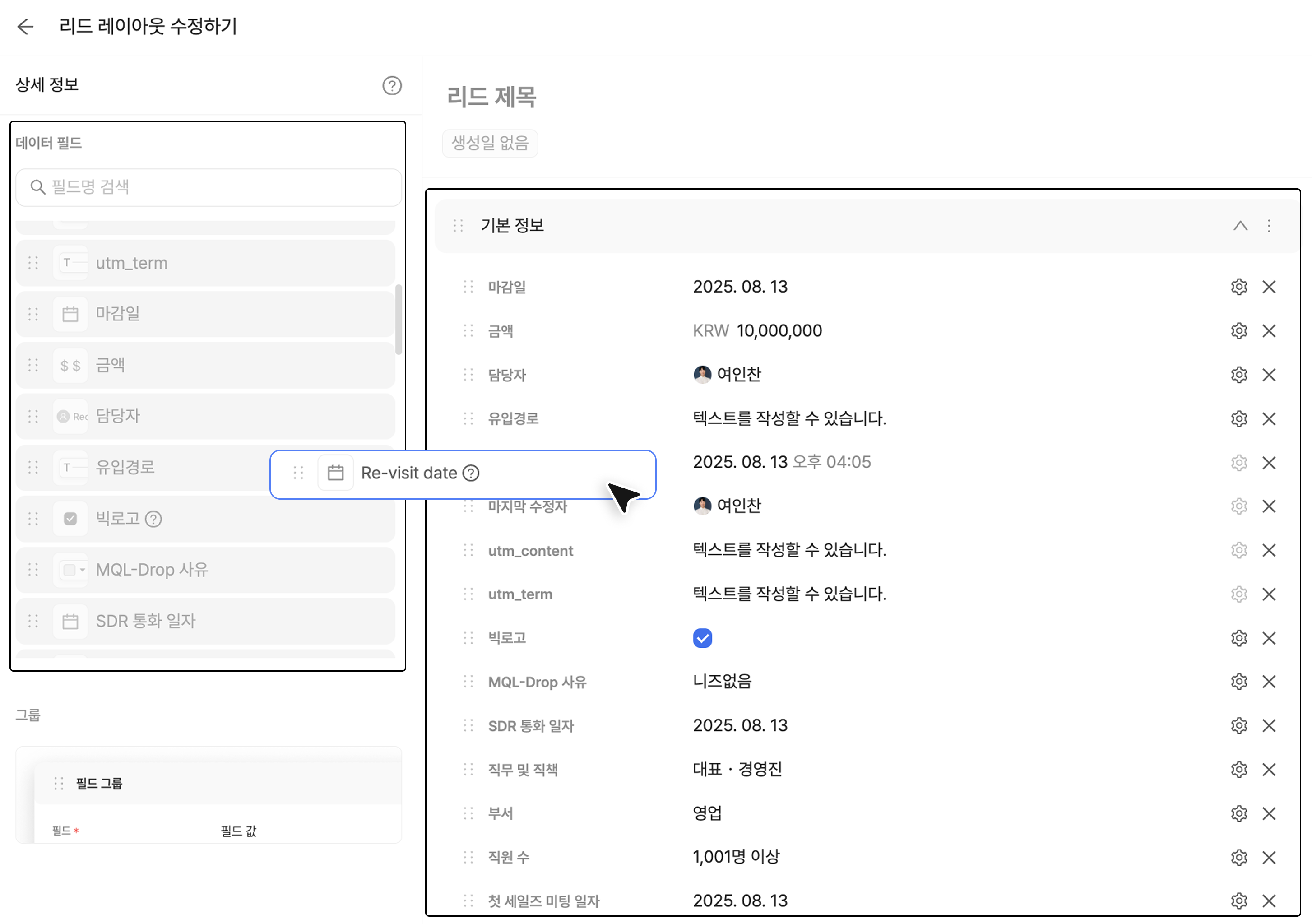Click checkbox icon in 빅로고 list item

click(70, 519)
